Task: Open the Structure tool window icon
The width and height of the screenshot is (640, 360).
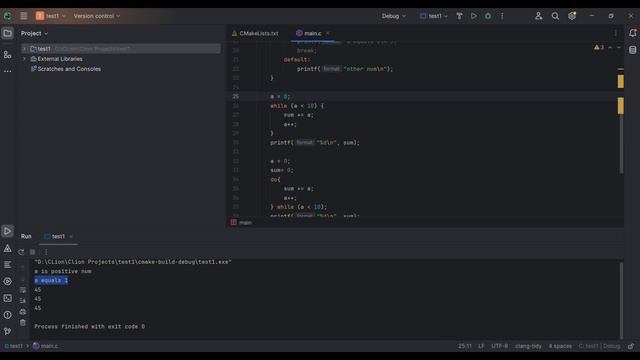Action: point(7,54)
